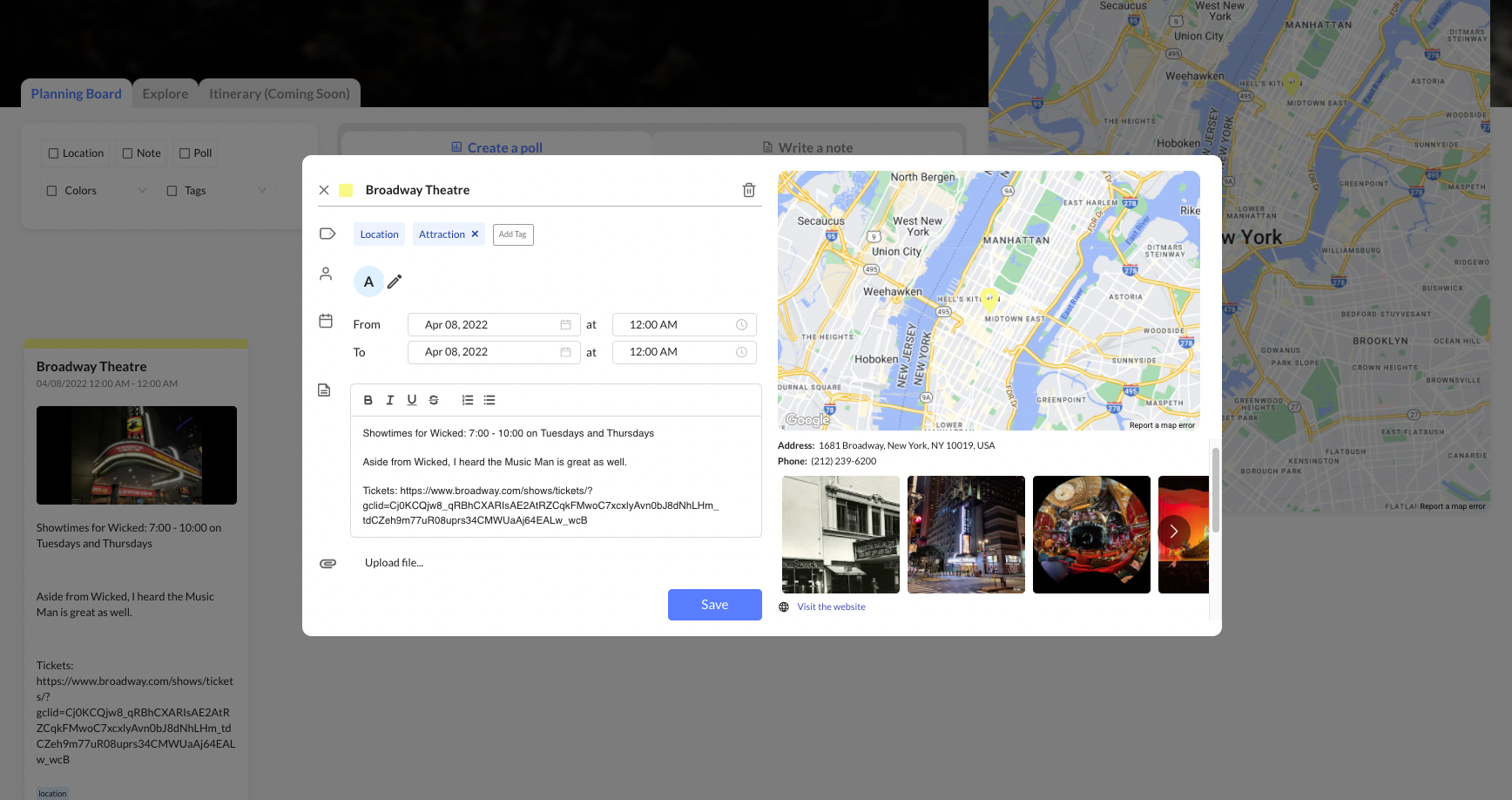Apply underline formatting in the editor
This screenshot has height=800, width=1512.
pos(411,400)
